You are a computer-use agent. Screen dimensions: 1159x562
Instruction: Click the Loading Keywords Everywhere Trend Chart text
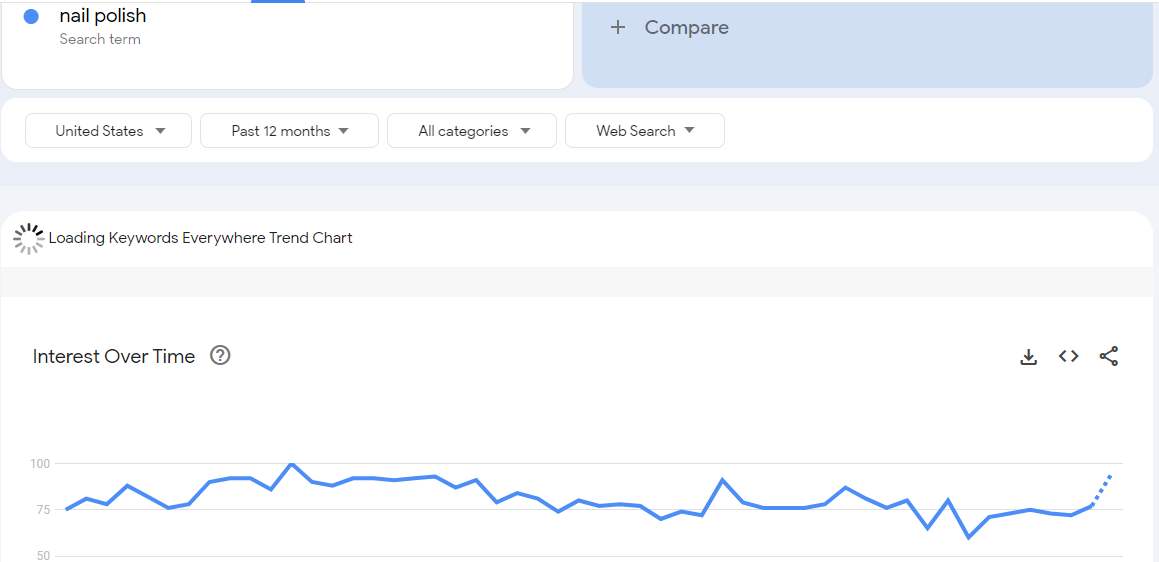click(x=200, y=238)
